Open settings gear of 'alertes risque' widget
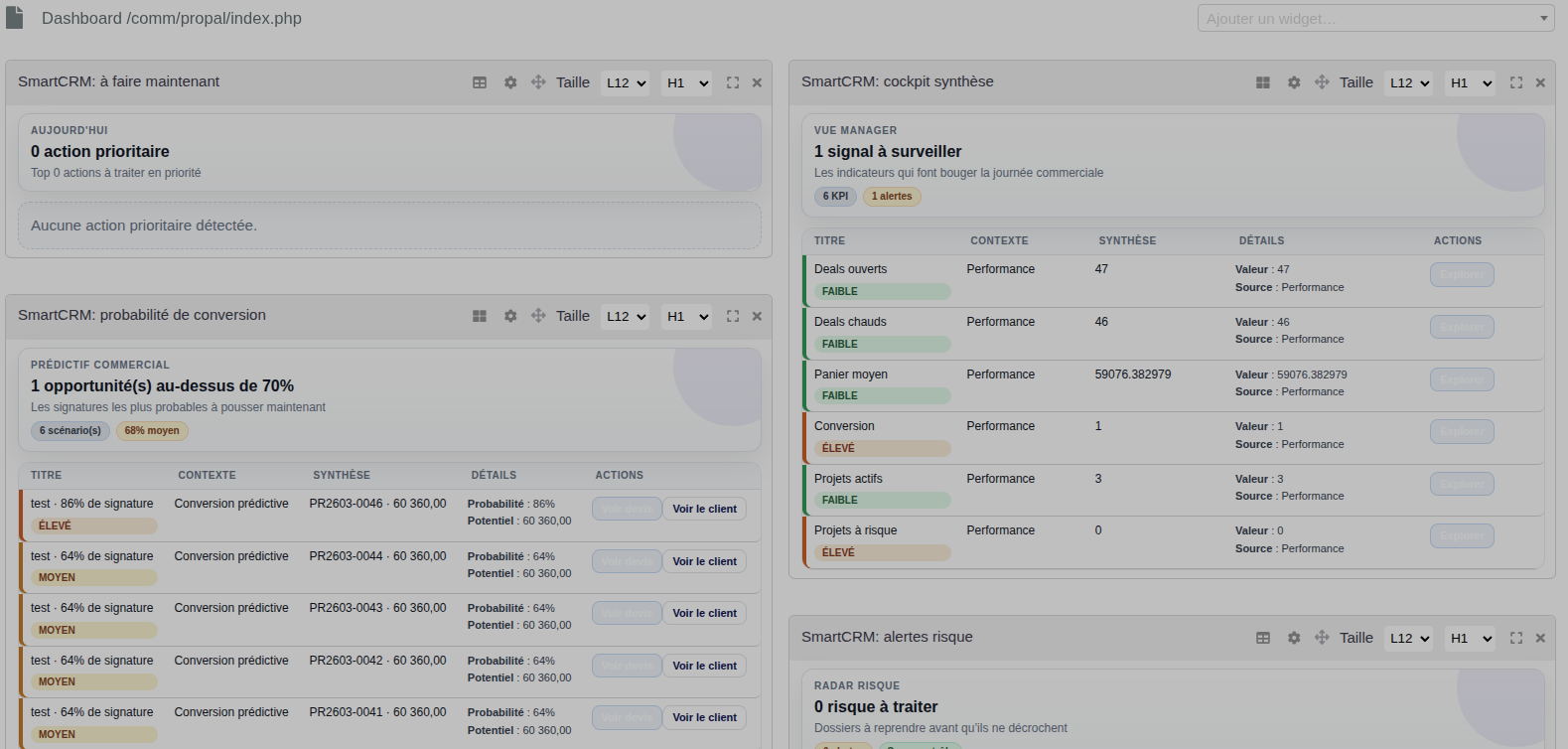 [1294, 638]
